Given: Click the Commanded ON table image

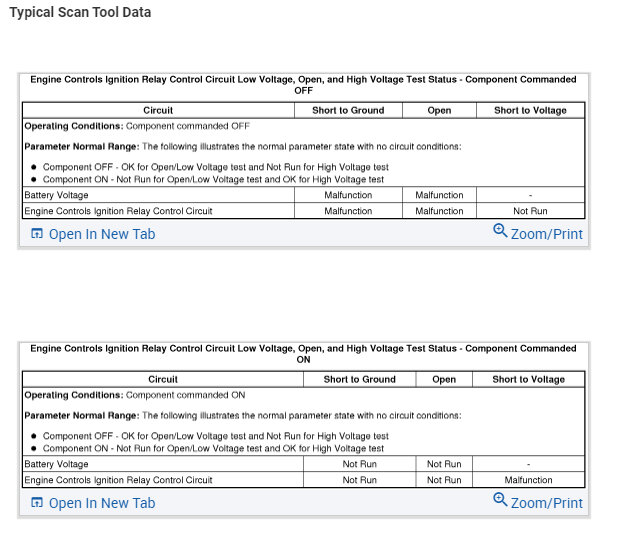Looking at the screenshot, I should pos(303,416).
